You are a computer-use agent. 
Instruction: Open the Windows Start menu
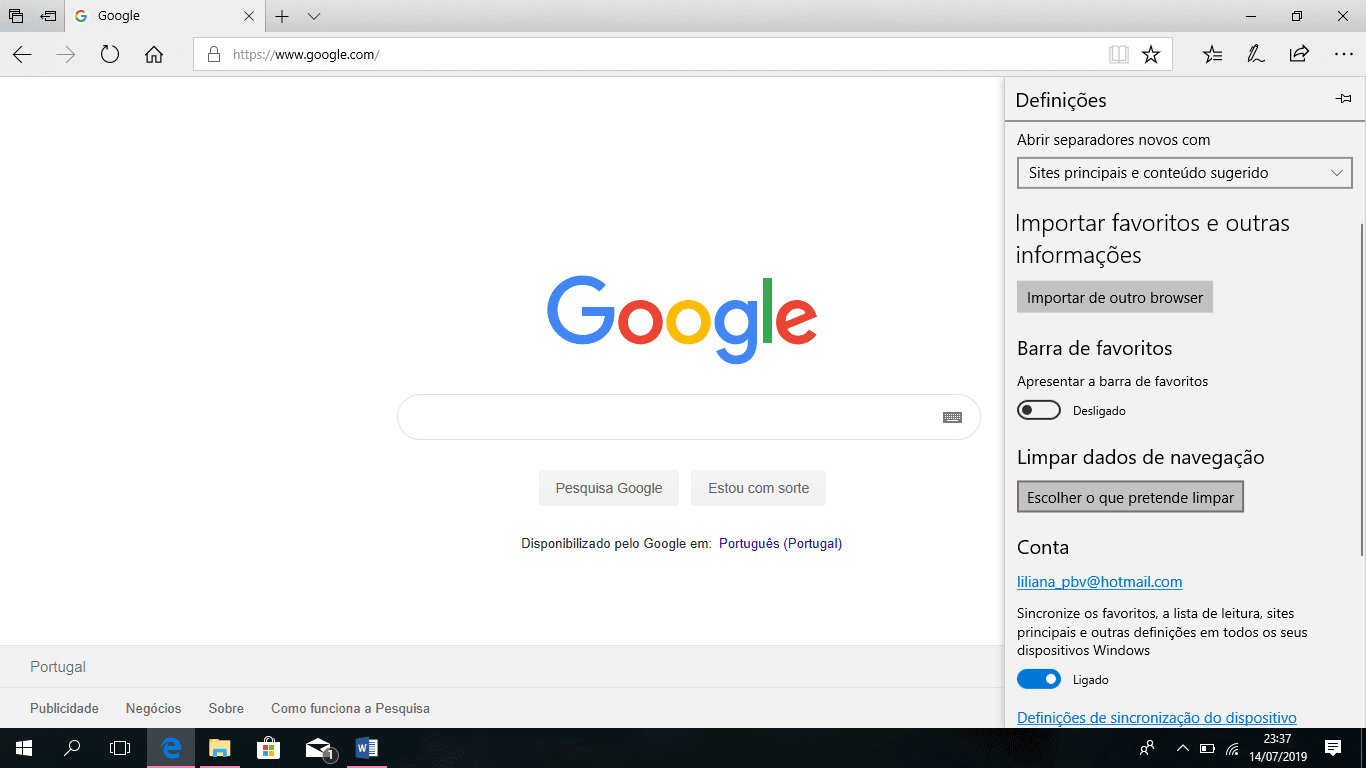21,748
